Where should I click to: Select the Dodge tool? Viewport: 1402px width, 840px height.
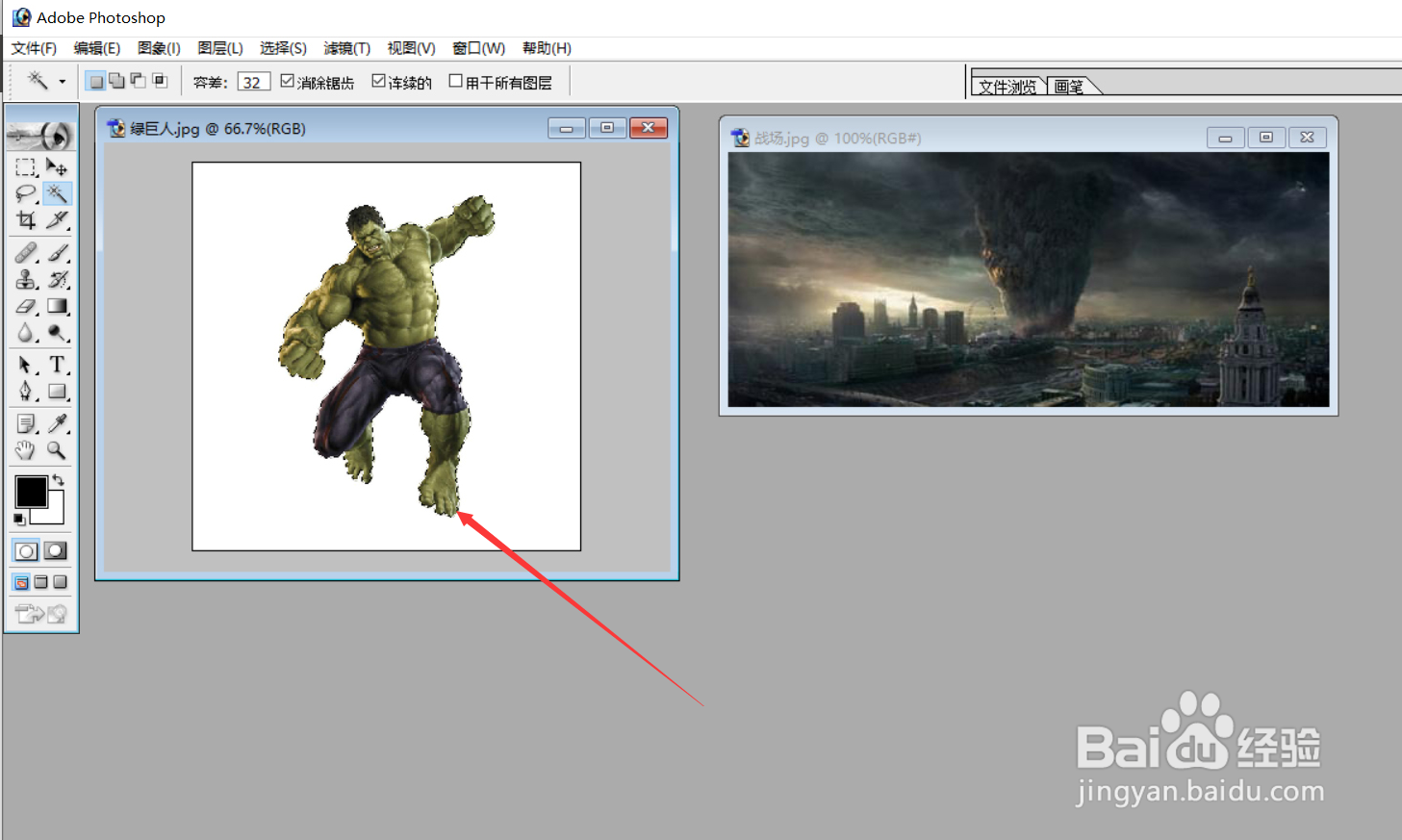click(57, 334)
